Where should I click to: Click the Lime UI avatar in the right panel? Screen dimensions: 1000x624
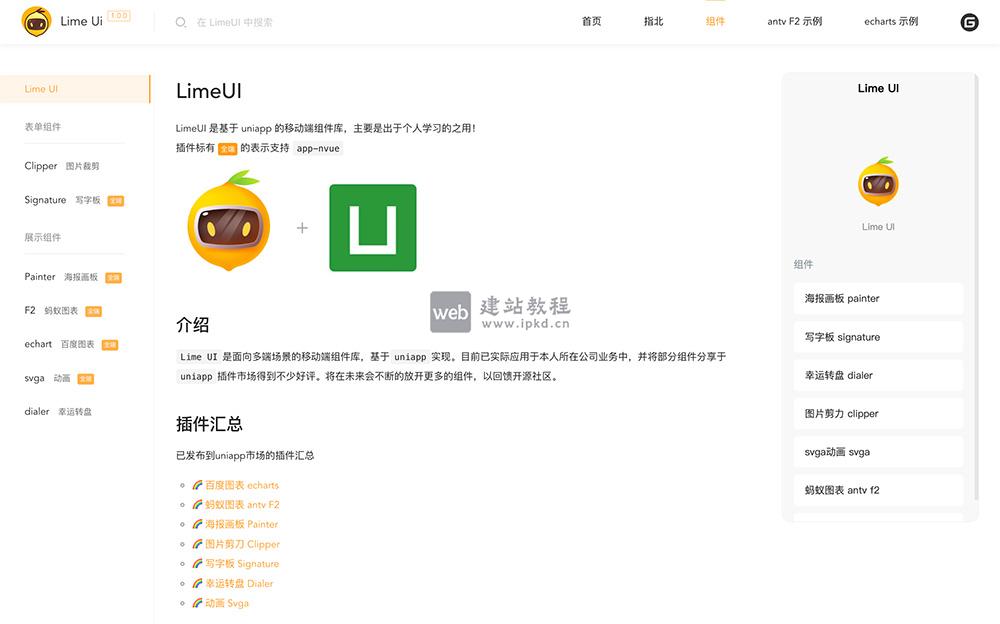click(878, 183)
